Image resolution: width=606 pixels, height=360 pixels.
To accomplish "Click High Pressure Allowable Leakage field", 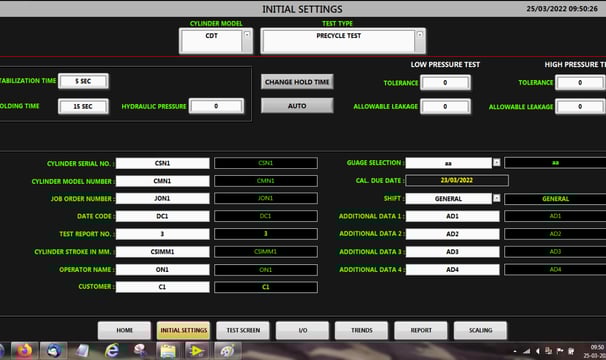I will point(580,107).
